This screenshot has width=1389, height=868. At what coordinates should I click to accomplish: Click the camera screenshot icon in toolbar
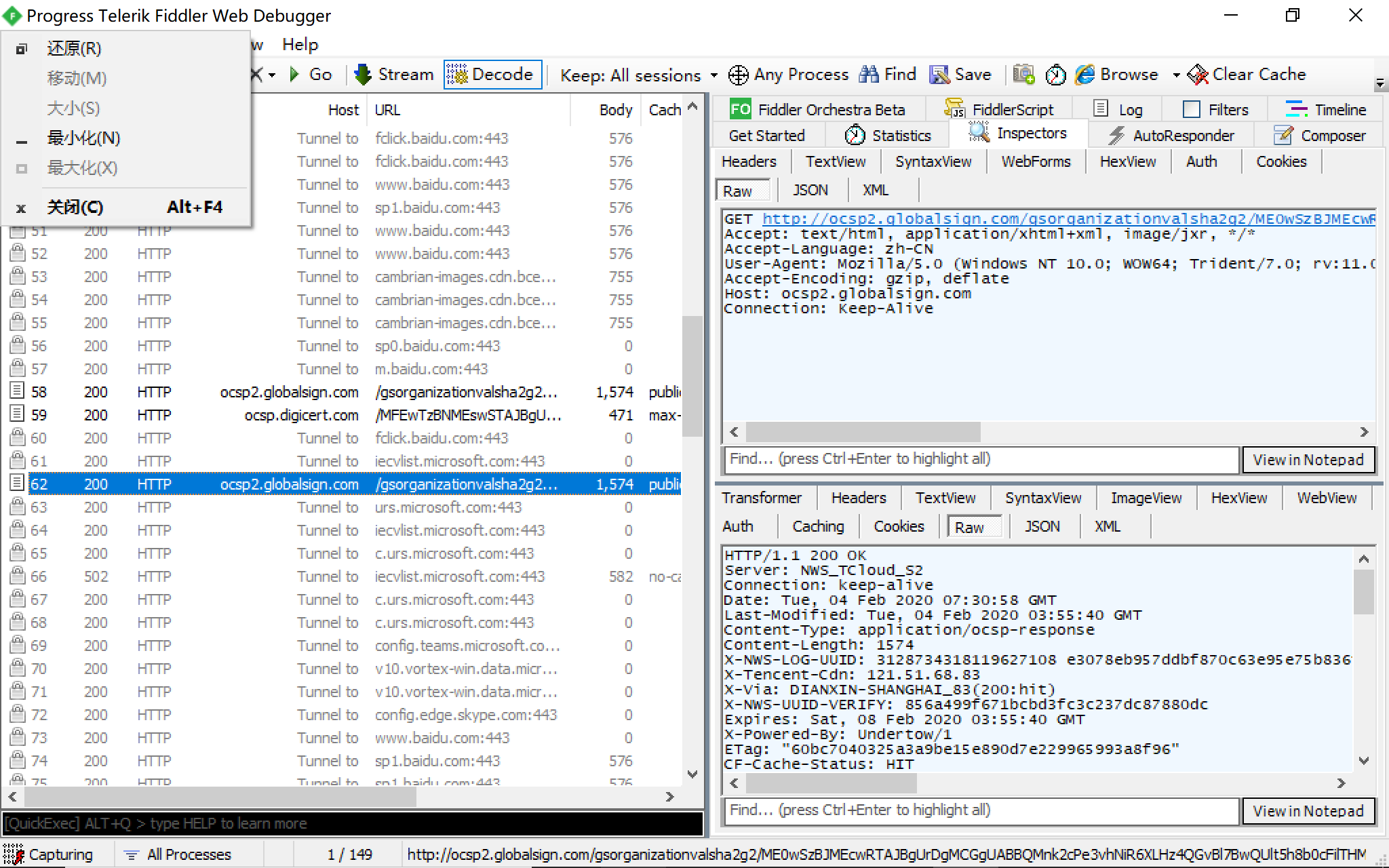pos(1023,75)
